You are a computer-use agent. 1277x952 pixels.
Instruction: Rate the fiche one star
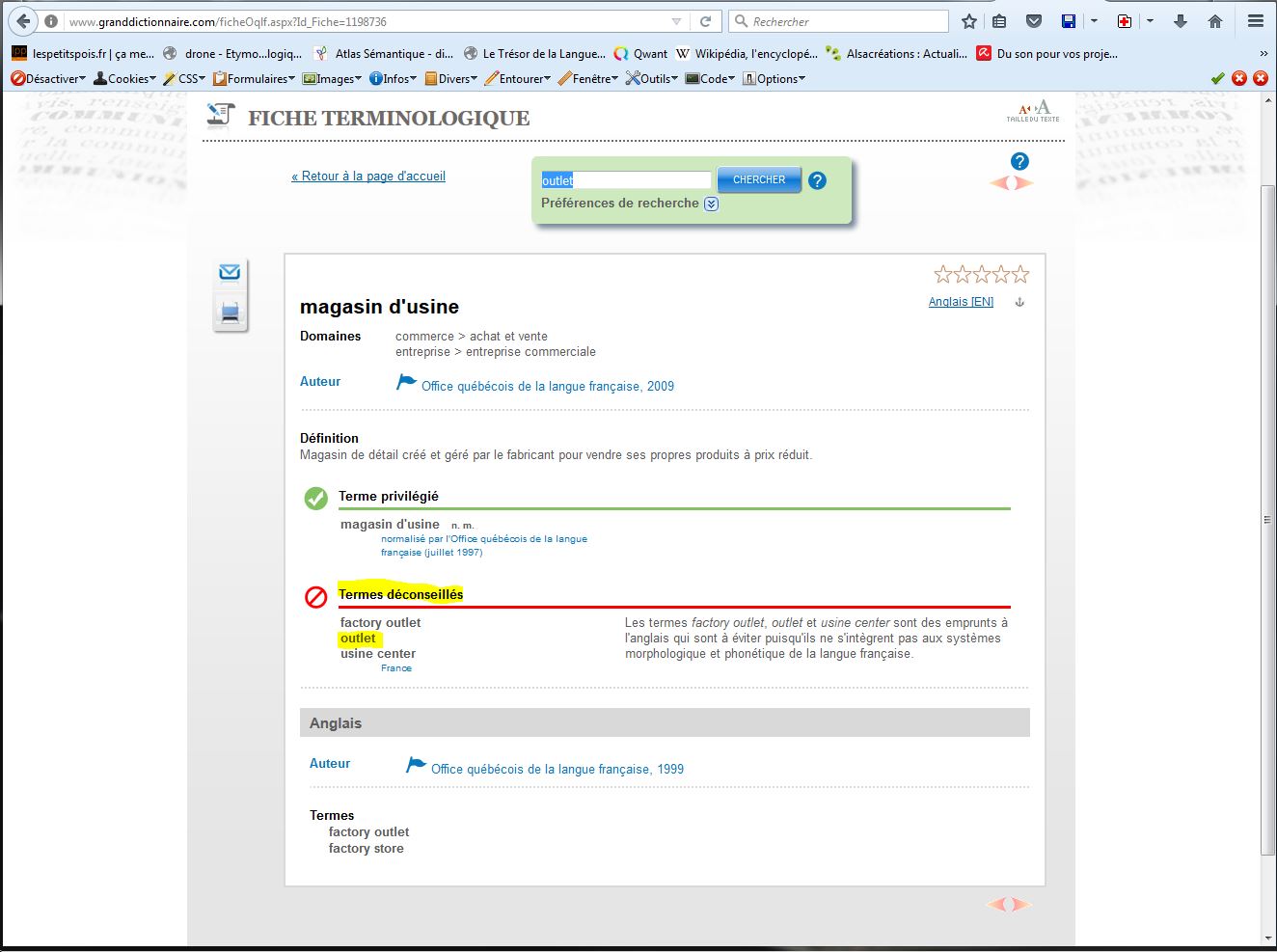943,275
